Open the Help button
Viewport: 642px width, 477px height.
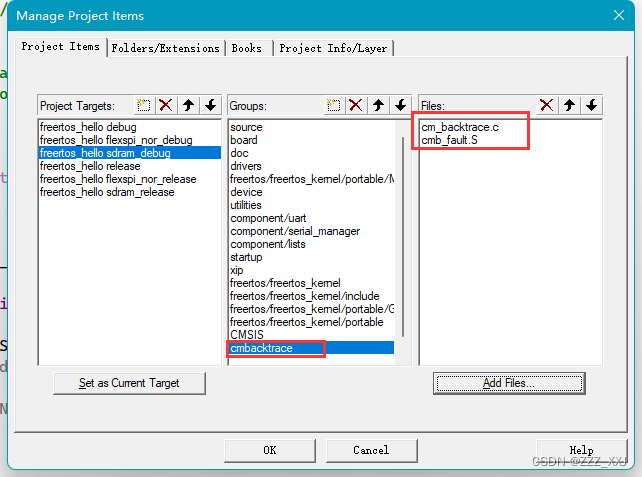pos(581,450)
